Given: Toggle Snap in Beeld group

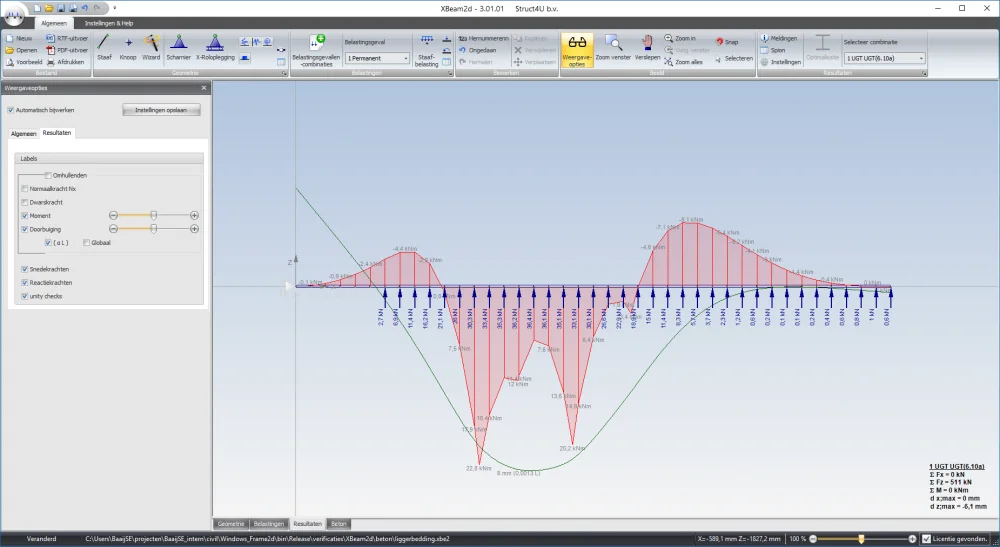Looking at the screenshot, I should 726,42.
